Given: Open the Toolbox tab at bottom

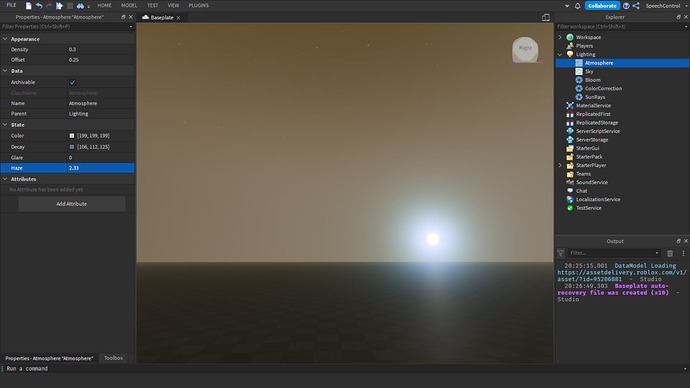Looking at the screenshot, I should pyautogui.click(x=114, y=358).
